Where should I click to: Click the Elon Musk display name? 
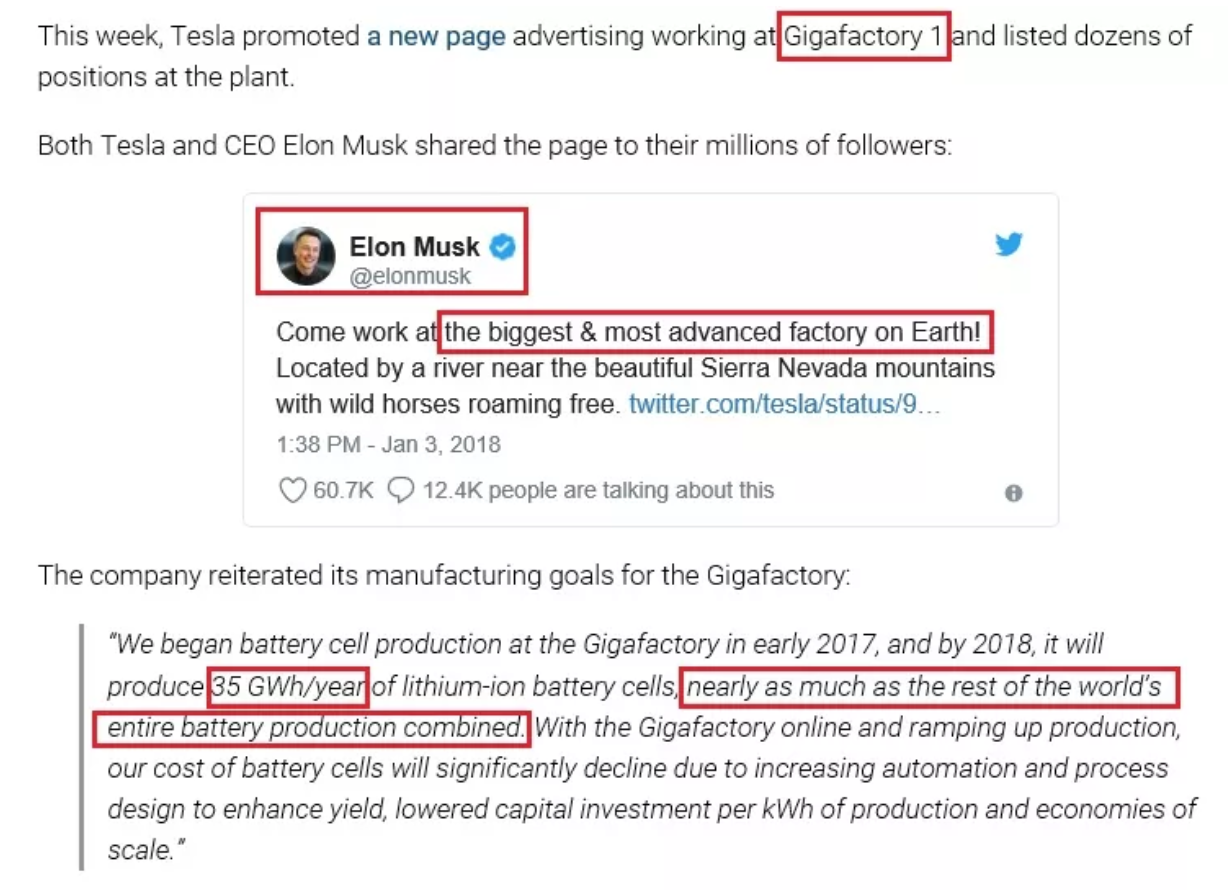click(415, 247)
